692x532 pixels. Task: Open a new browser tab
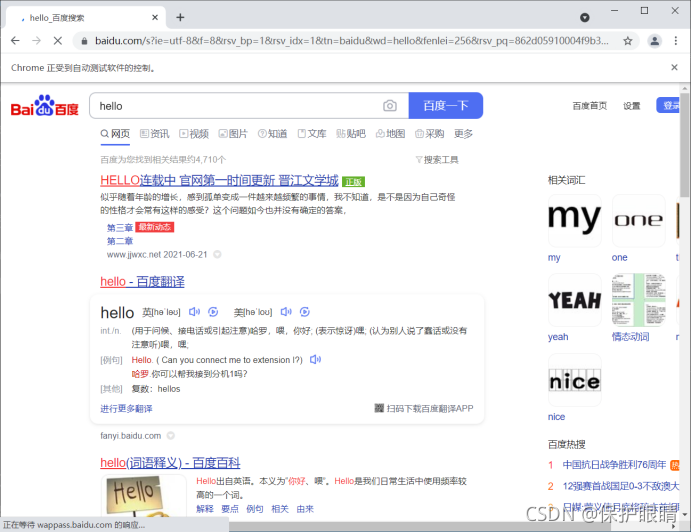[x=180, y=17]
